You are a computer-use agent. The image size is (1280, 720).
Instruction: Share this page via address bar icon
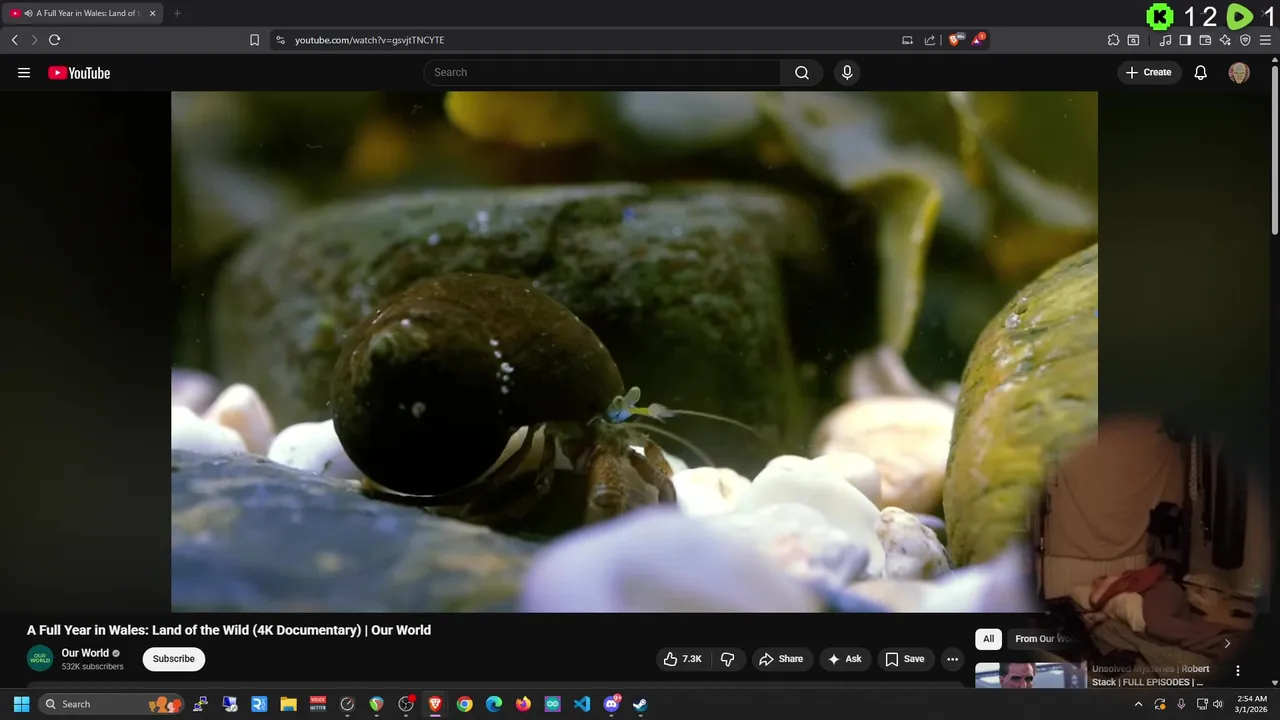[x=930, y=40]
